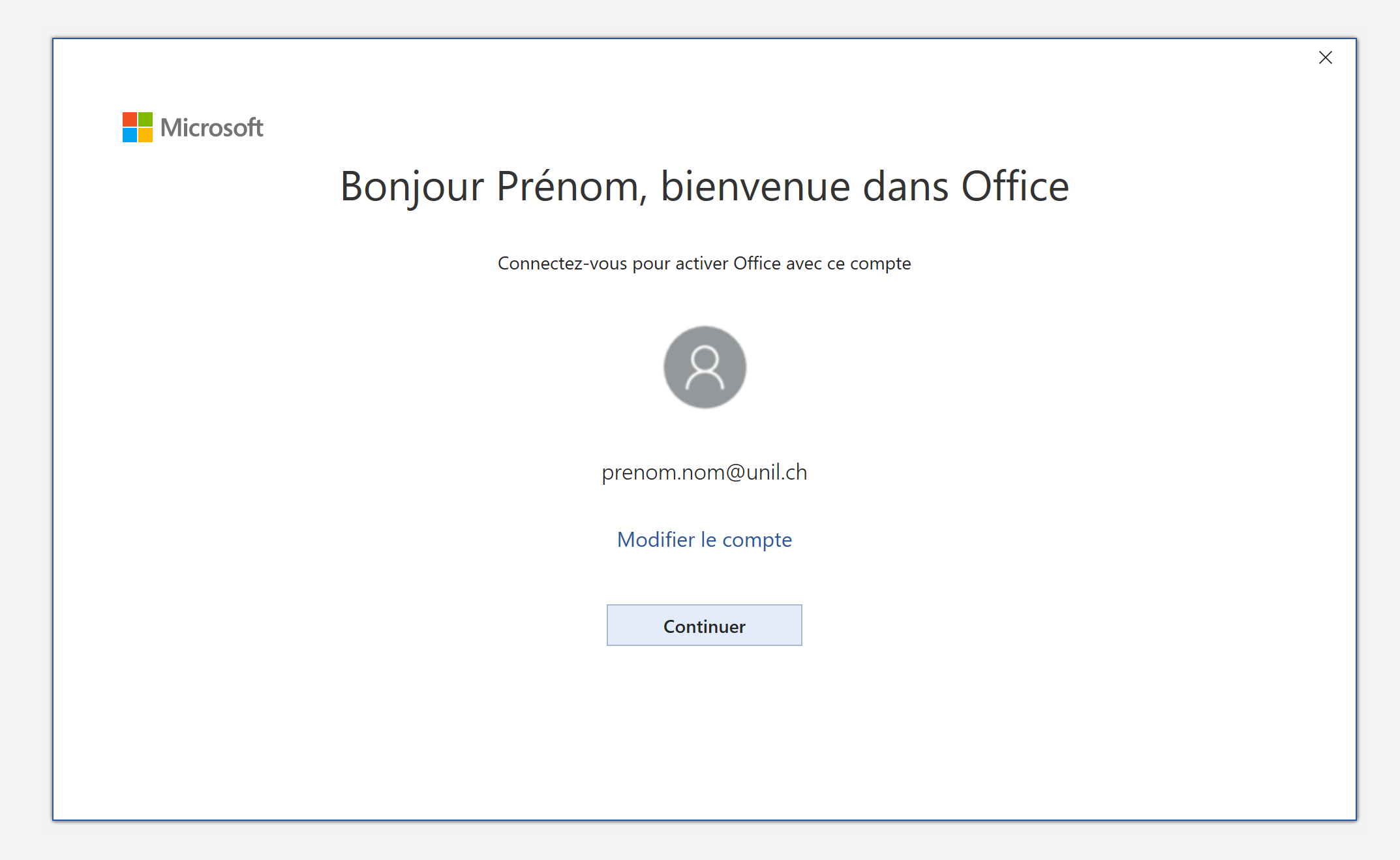Click "ce compte" in the subtitle line

869,264
